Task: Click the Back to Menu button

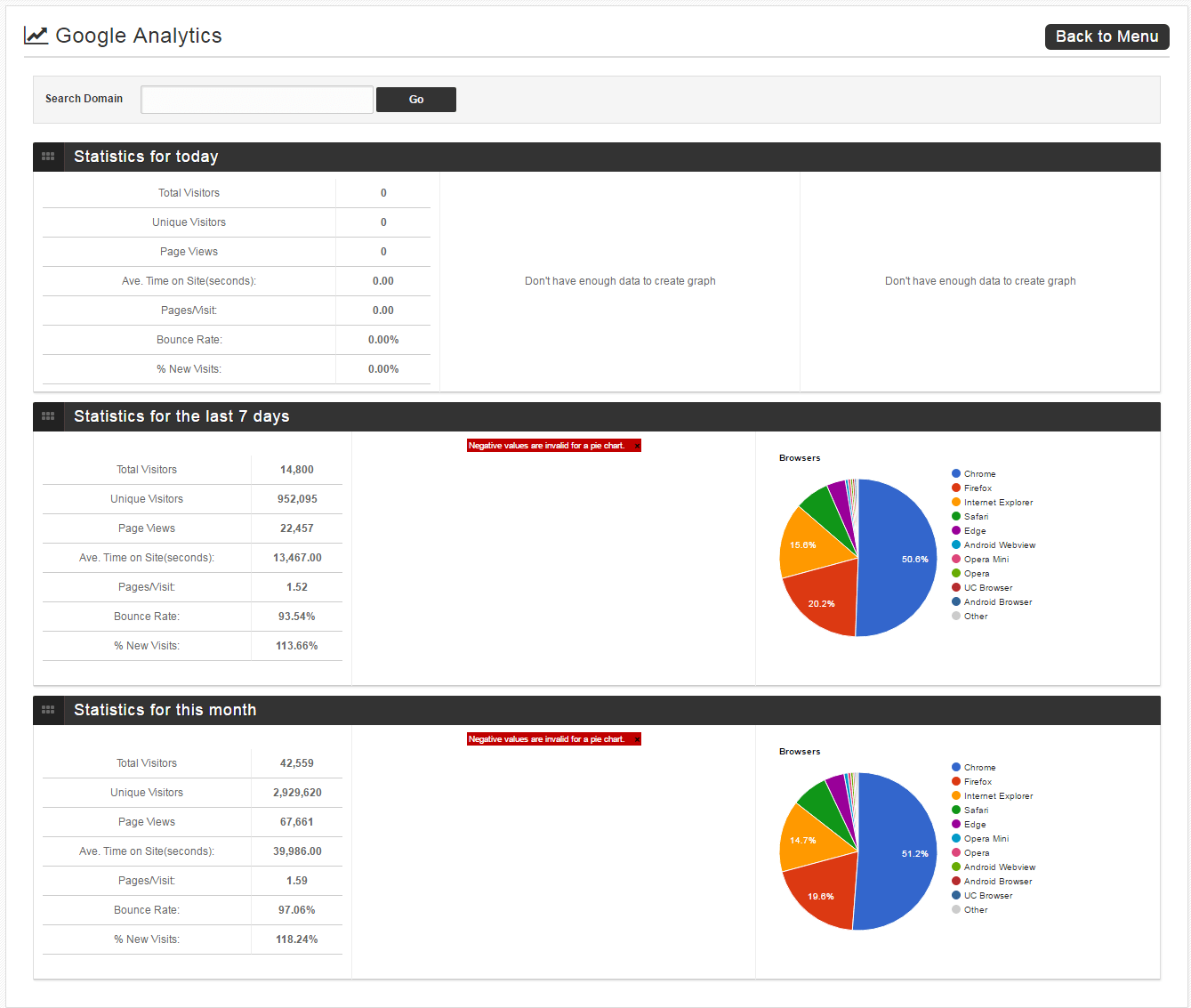Action: (1107, 36)
